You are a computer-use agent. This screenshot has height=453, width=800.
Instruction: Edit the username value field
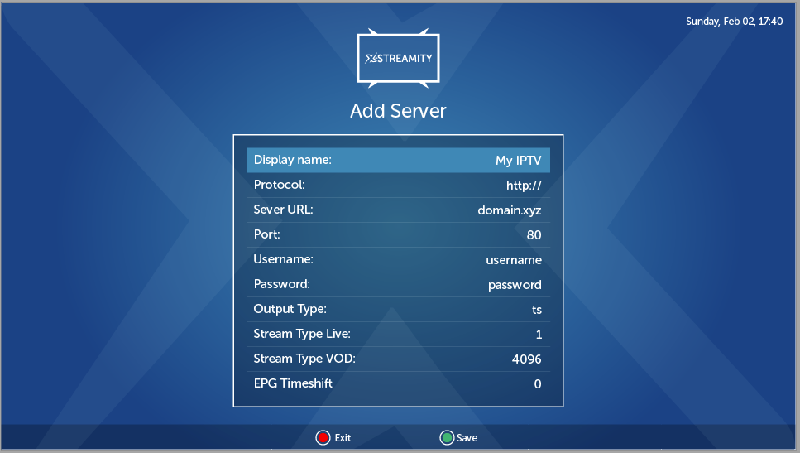513,260
